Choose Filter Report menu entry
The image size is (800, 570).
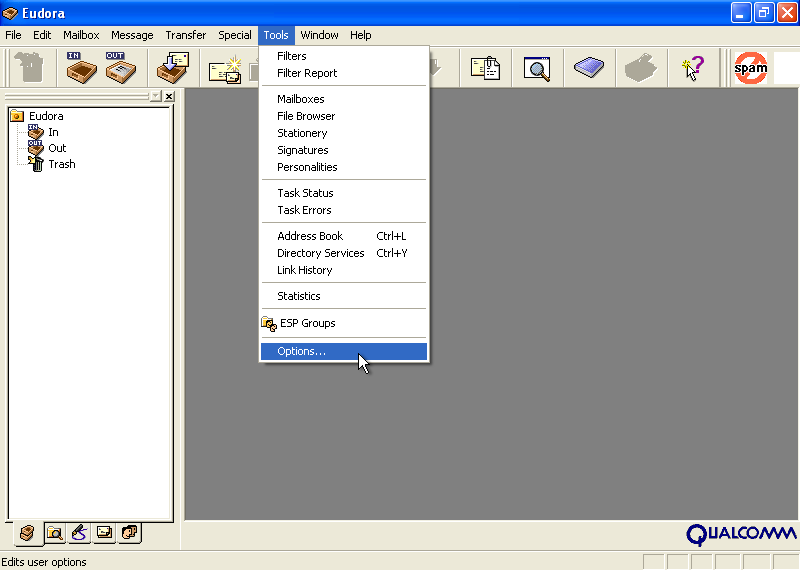tap(344, 73)
